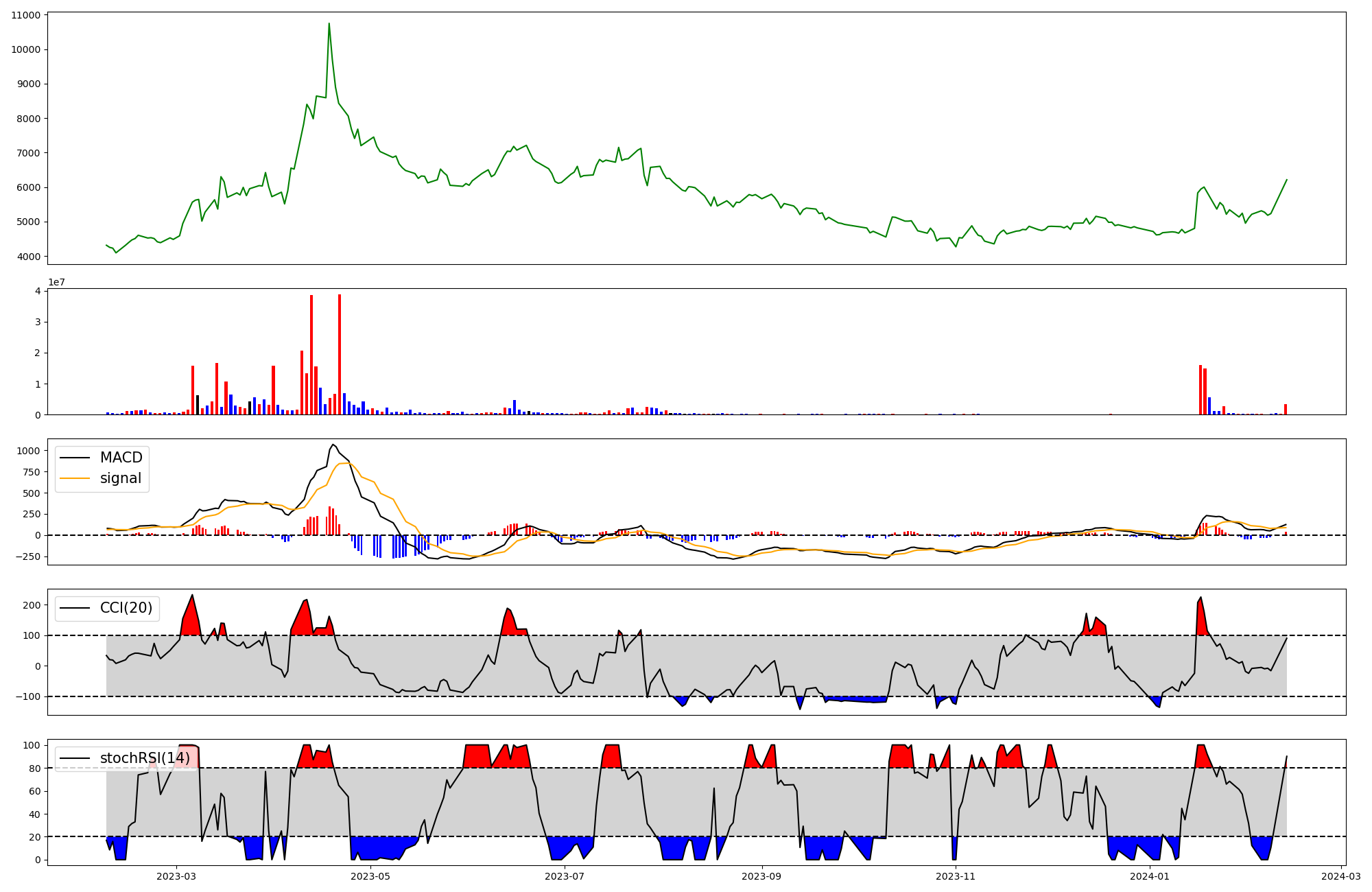Click the signal legend label
Viewport: 1372px width, 892px height.
point(121,478)
